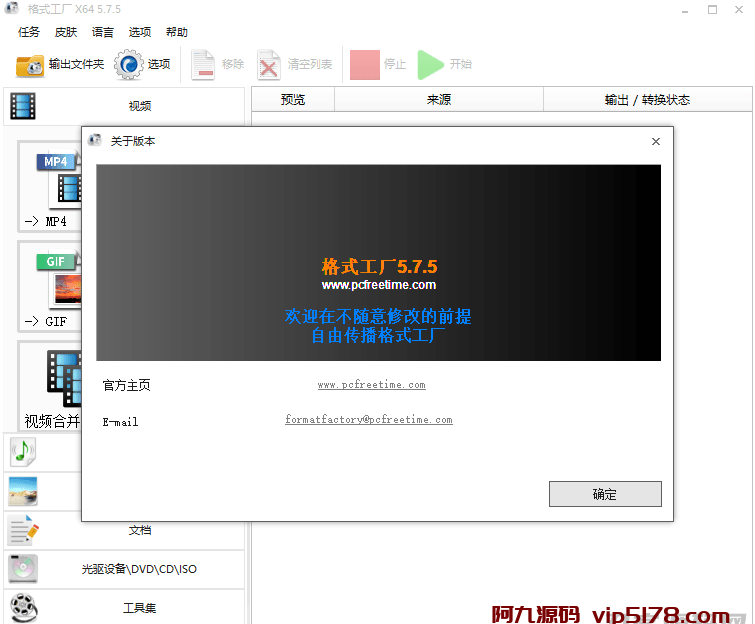
Task: Click the 移除 document icon
Action: pos(203,65)
